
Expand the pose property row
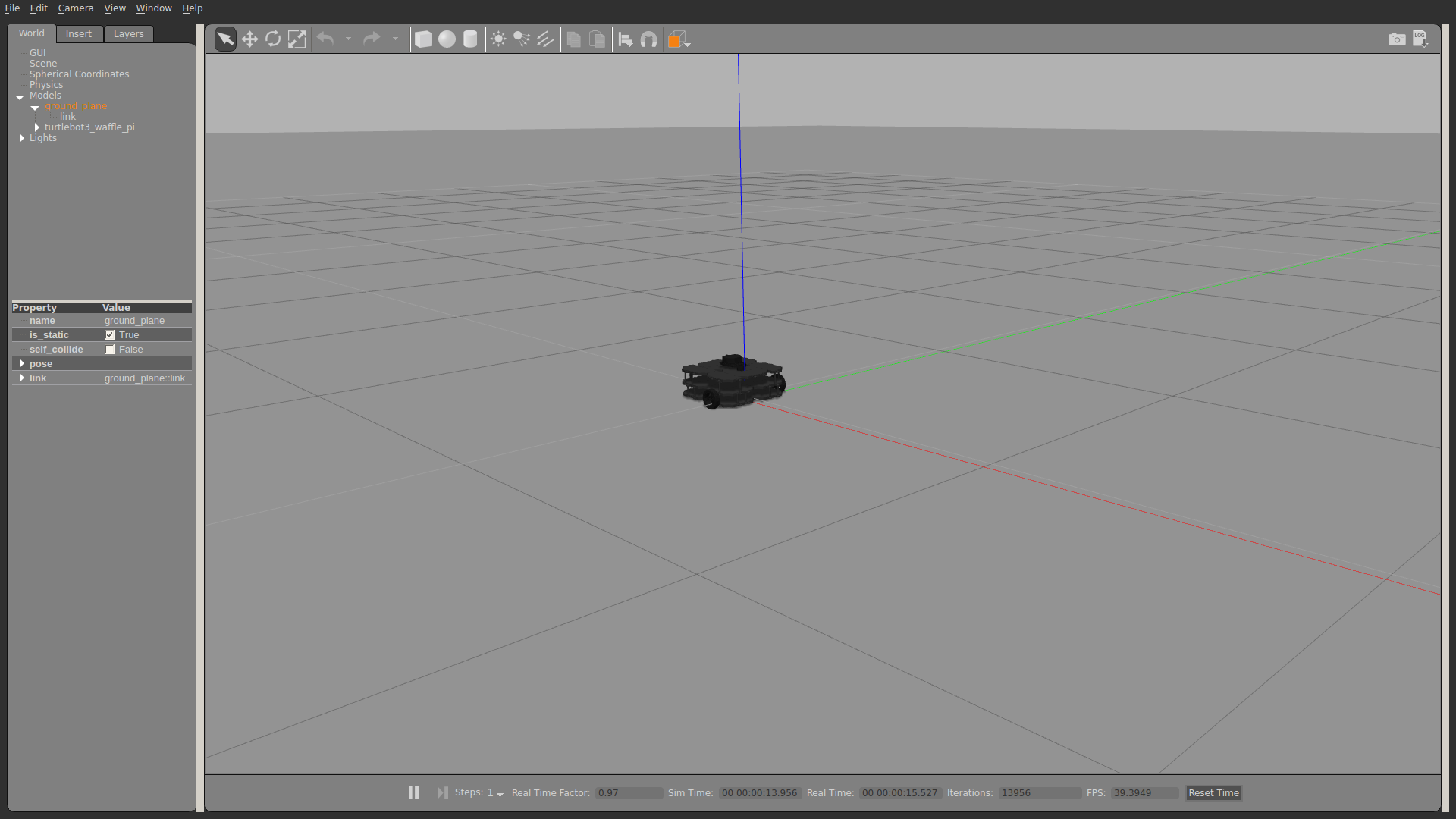point(22,363)
